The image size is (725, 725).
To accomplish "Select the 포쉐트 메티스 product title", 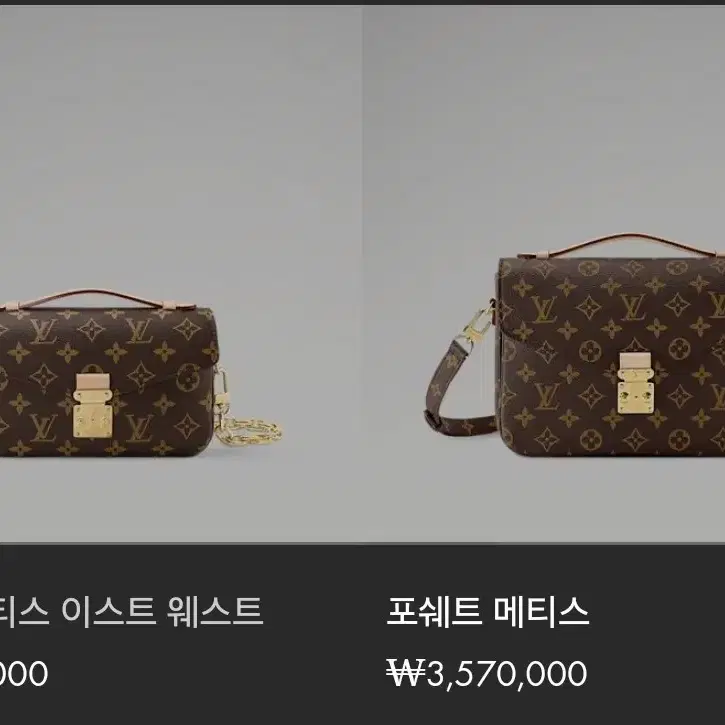I will point(488,611).
